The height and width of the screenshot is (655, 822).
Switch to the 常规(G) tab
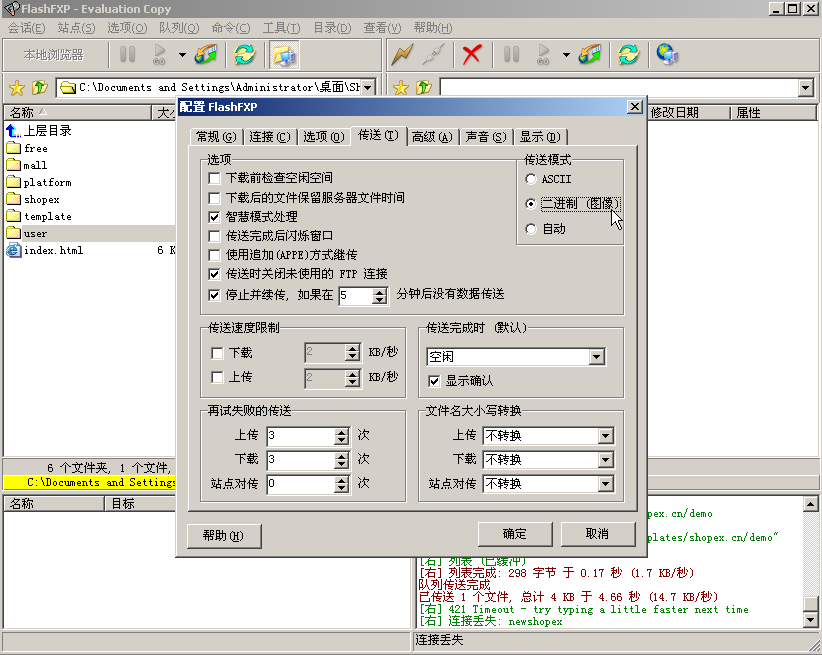coord(215,137)
